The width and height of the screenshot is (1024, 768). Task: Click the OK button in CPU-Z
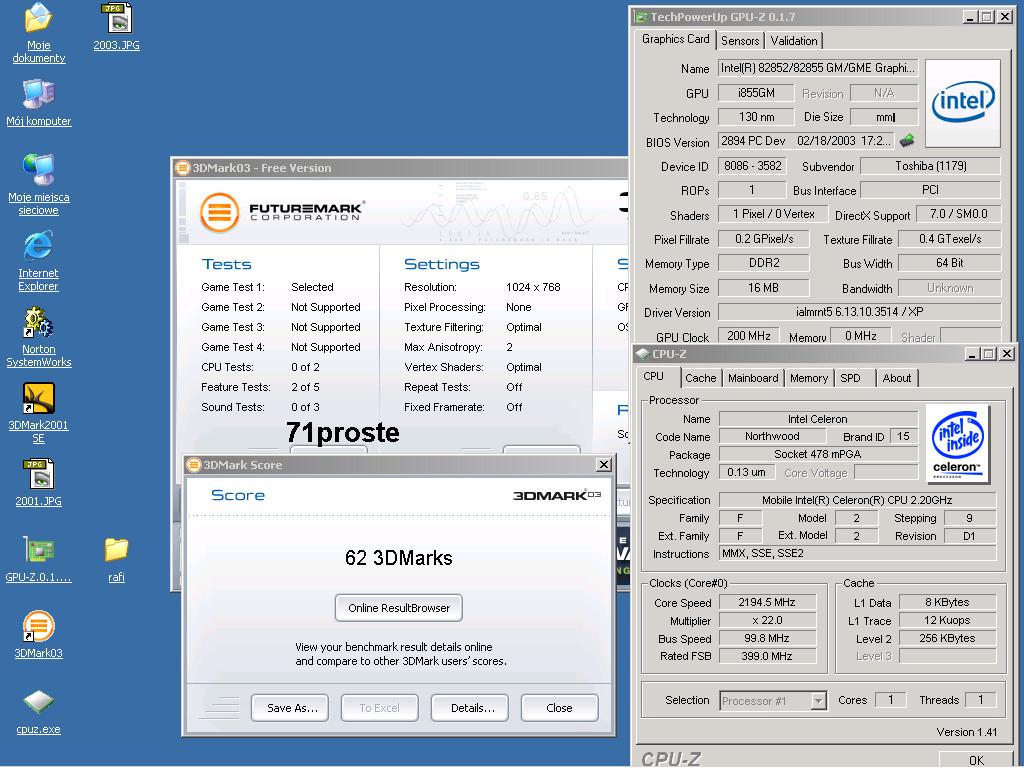point(976,760)
